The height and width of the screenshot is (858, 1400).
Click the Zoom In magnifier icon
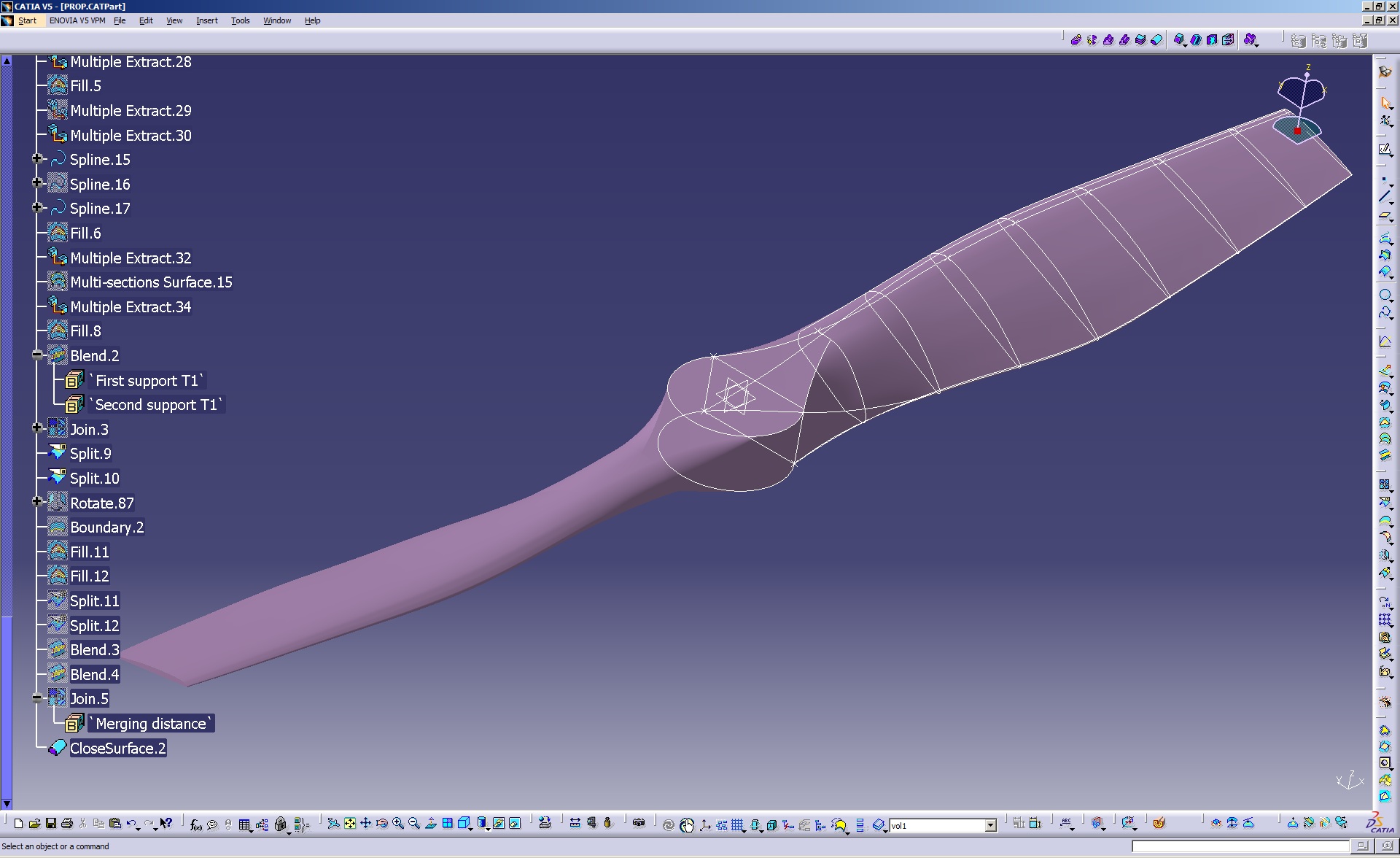pos(398,824)
